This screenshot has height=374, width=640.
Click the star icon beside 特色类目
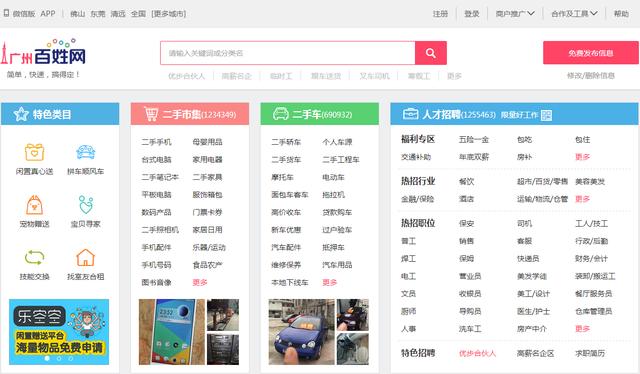click(21, 114)
